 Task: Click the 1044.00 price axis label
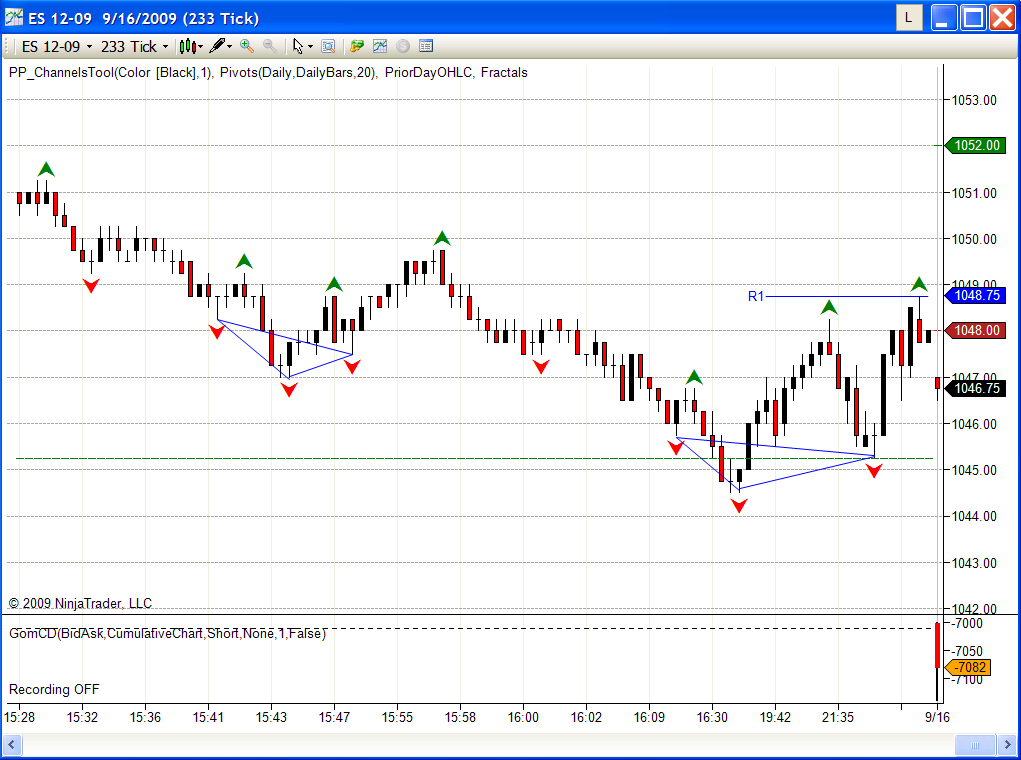974,516
